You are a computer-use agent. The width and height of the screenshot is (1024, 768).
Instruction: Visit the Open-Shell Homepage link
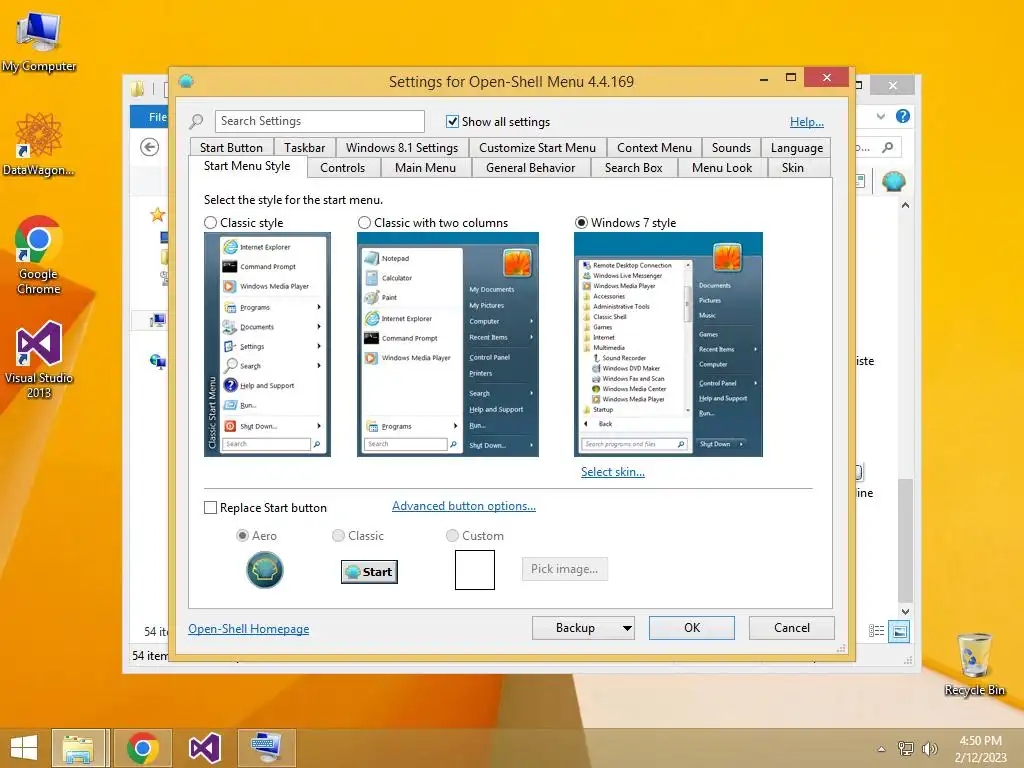(248, 628)
